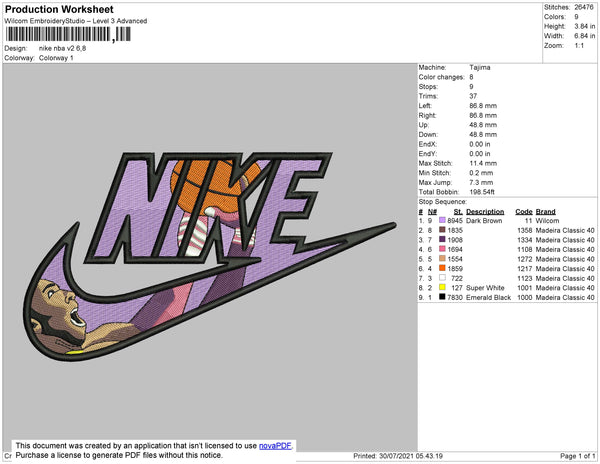Click thread code 1123
Screen dimensions: 600x464
(x=525, y=278)
